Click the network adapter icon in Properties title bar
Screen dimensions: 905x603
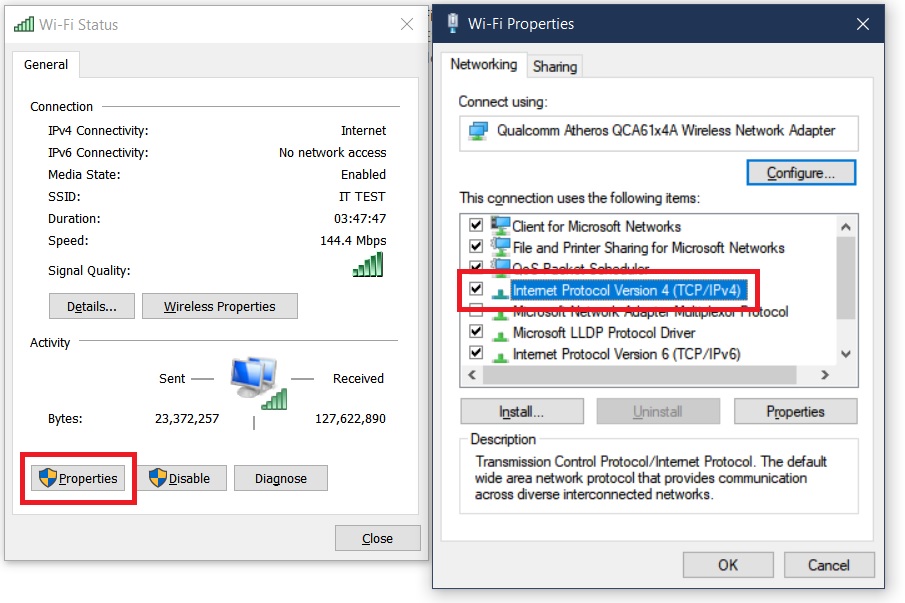455,23
